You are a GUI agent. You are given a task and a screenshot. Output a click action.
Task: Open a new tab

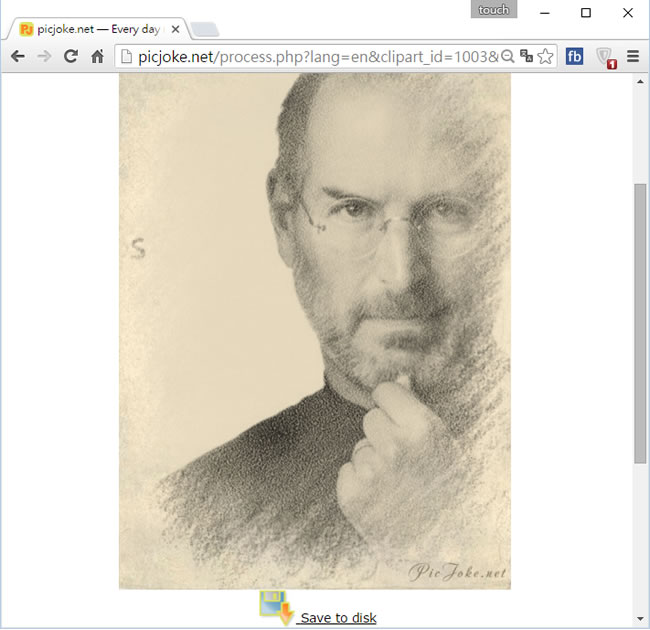(x=204, y=29)
